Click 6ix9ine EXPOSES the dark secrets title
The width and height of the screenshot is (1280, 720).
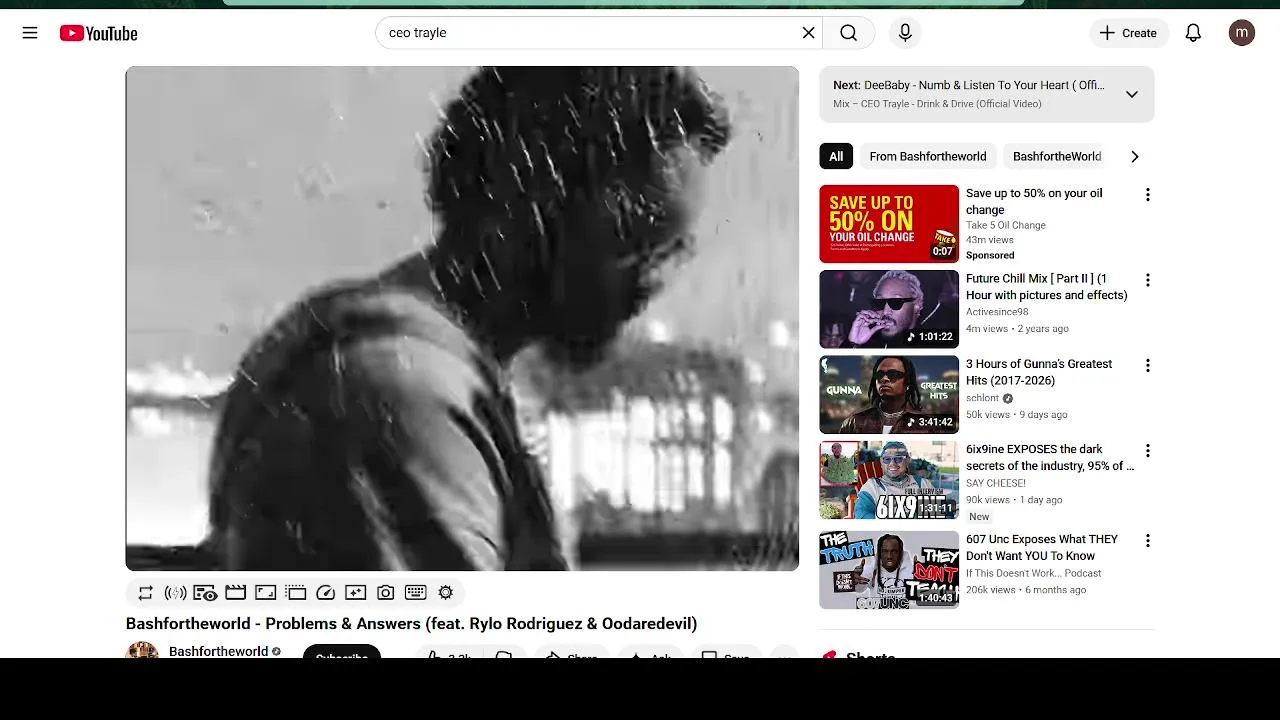click(1050, 458)
